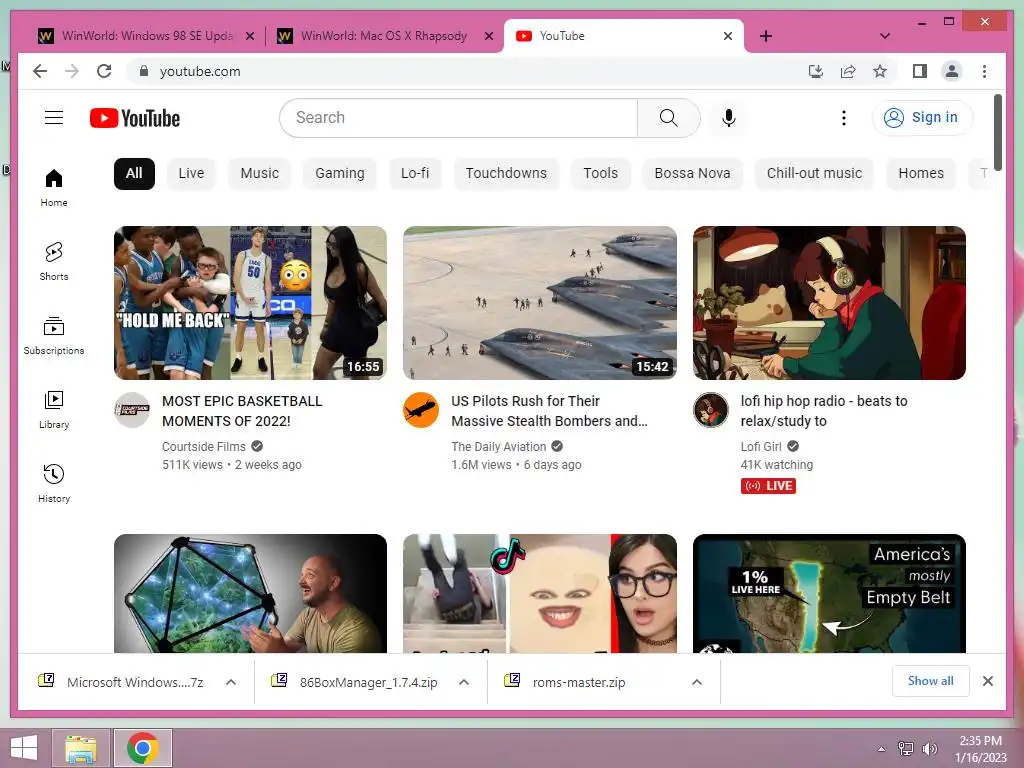Image resolution: width=1024 pixels, height=768 pixels.
Task: Open the roms-master.zip download
Action: pos(566,682)
